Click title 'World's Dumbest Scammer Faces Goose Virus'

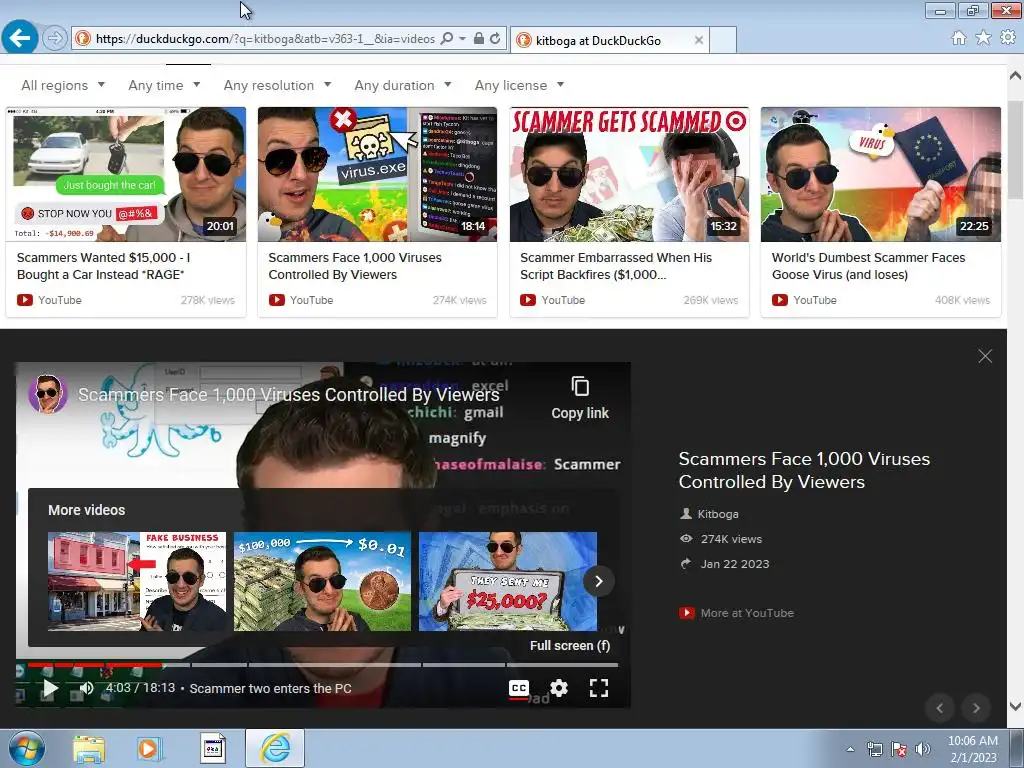pyautogui.click(x=868, y=266)
